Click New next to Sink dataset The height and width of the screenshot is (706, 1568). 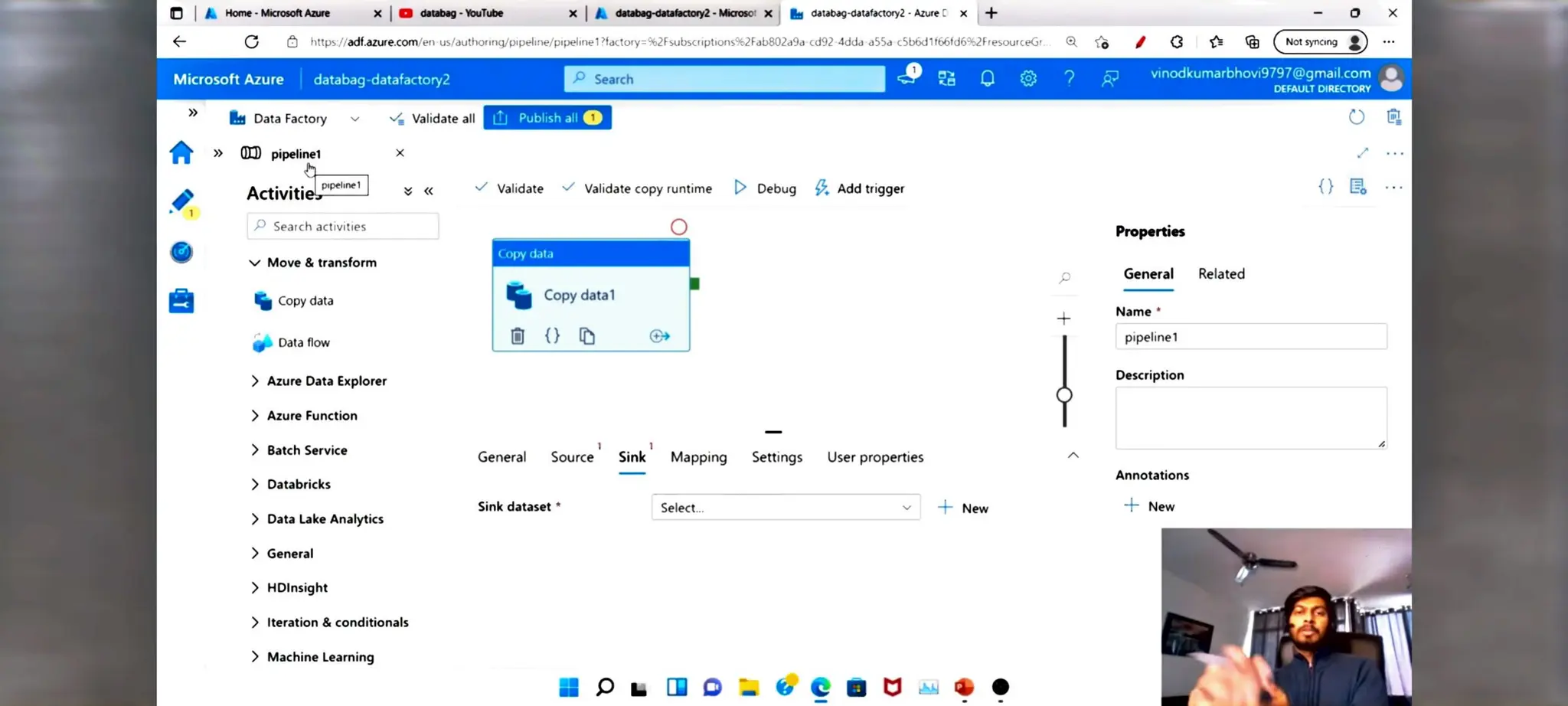963,508
